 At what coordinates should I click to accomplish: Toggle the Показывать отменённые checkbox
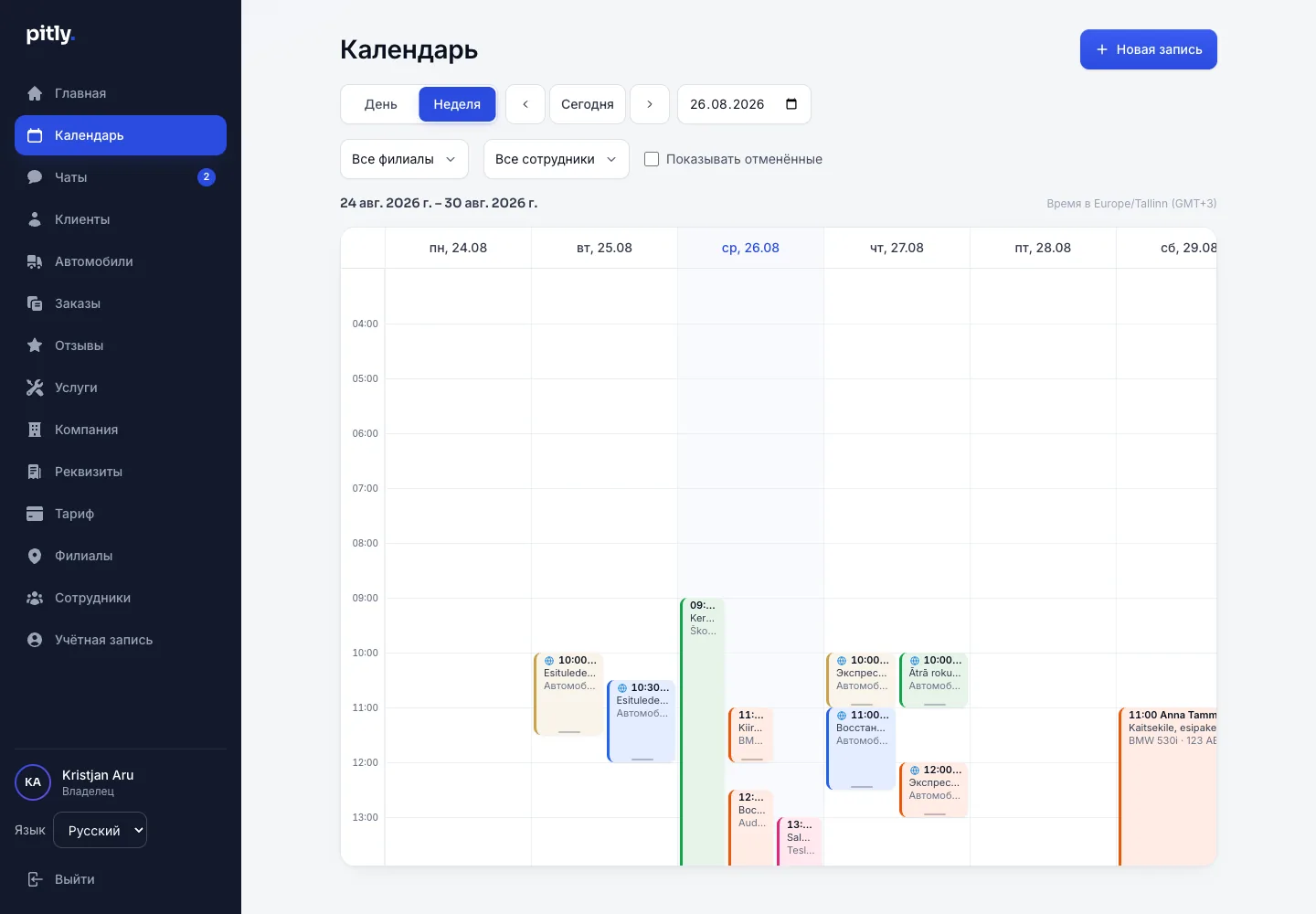pos(652,159)
